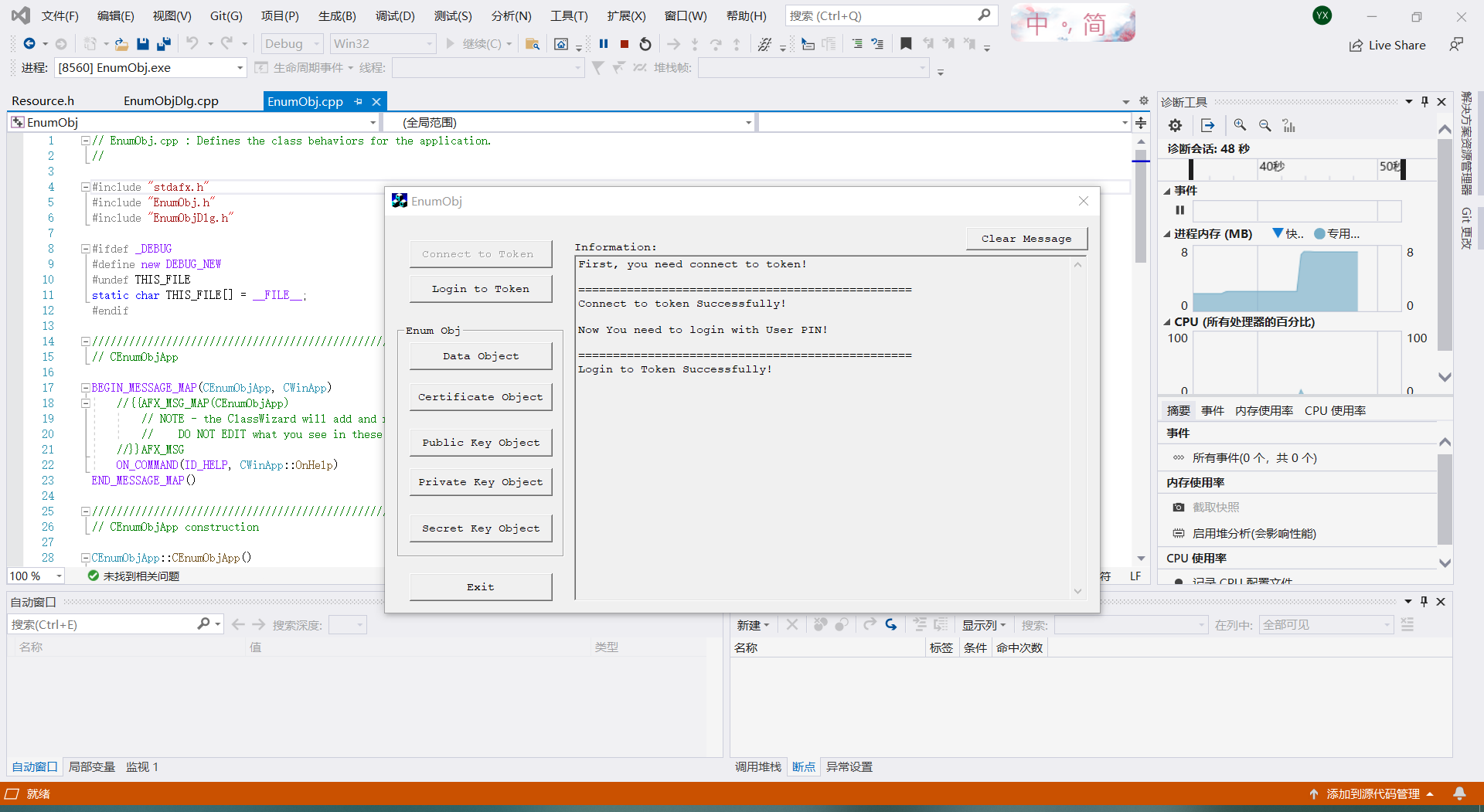1484x812 pixels.
Task: Restart the debug session using the toolbar icon
Action: coord(645,44)
